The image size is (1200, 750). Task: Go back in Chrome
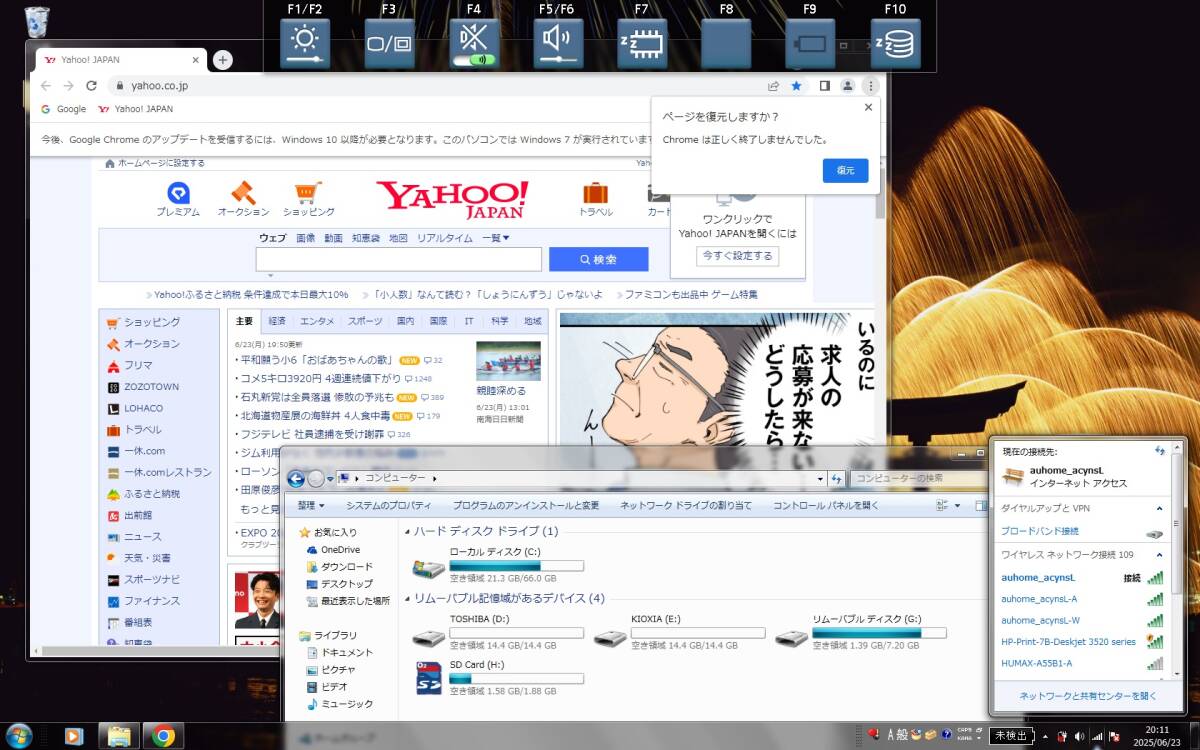[45, 86]
